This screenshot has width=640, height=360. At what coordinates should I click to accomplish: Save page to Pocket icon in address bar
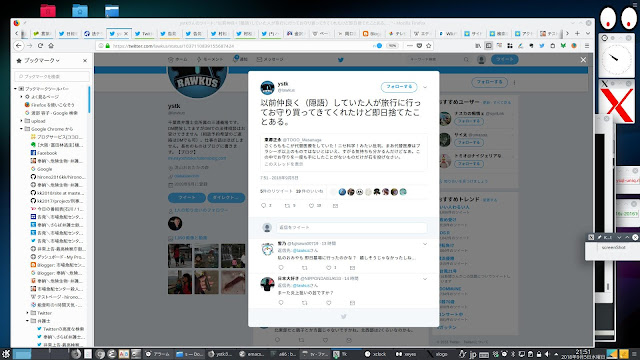(419, 46)
